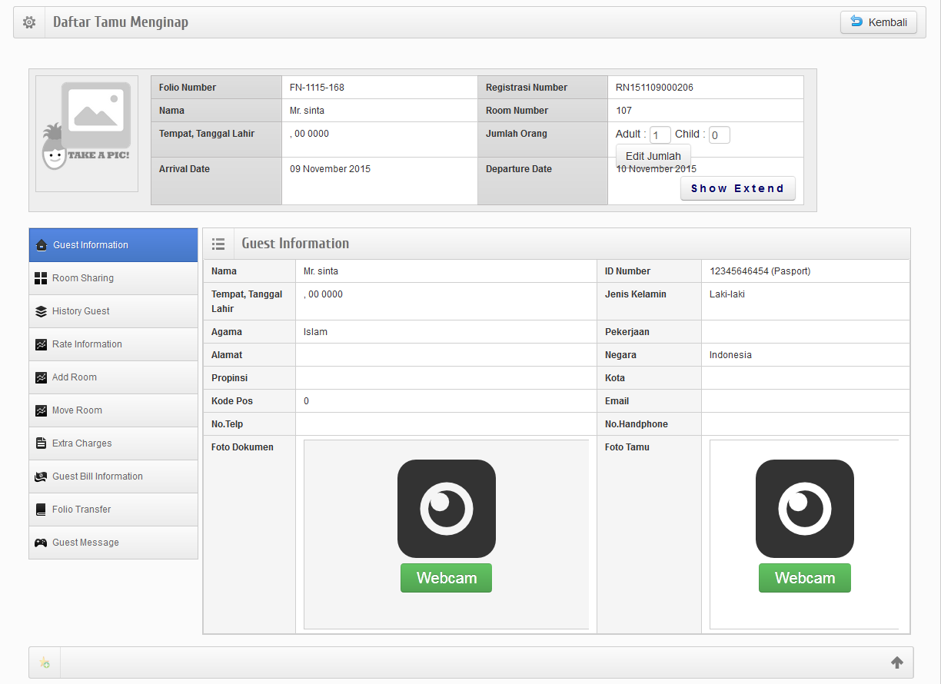Click the Extra Charges document icon

tap(41, 444)
